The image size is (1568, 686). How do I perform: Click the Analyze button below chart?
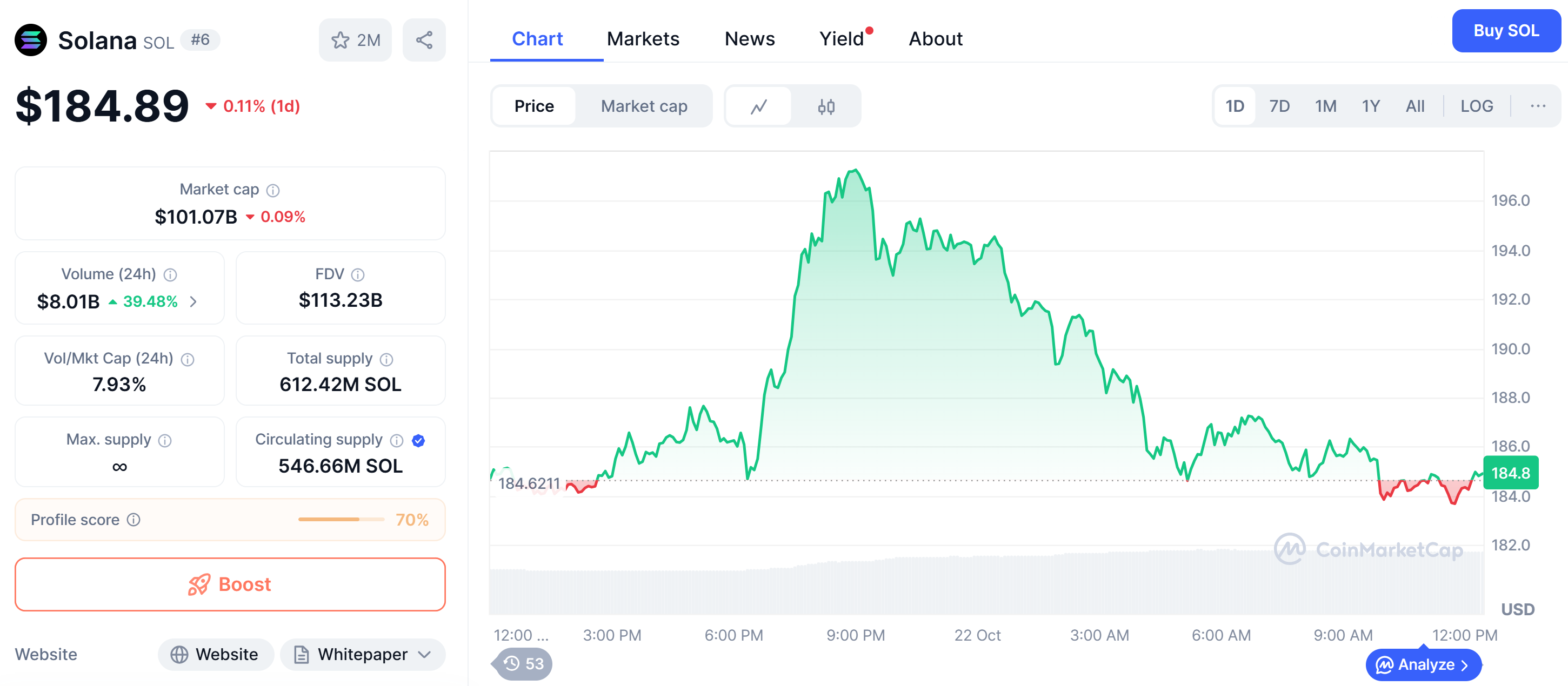click(x=1423, y=665)
